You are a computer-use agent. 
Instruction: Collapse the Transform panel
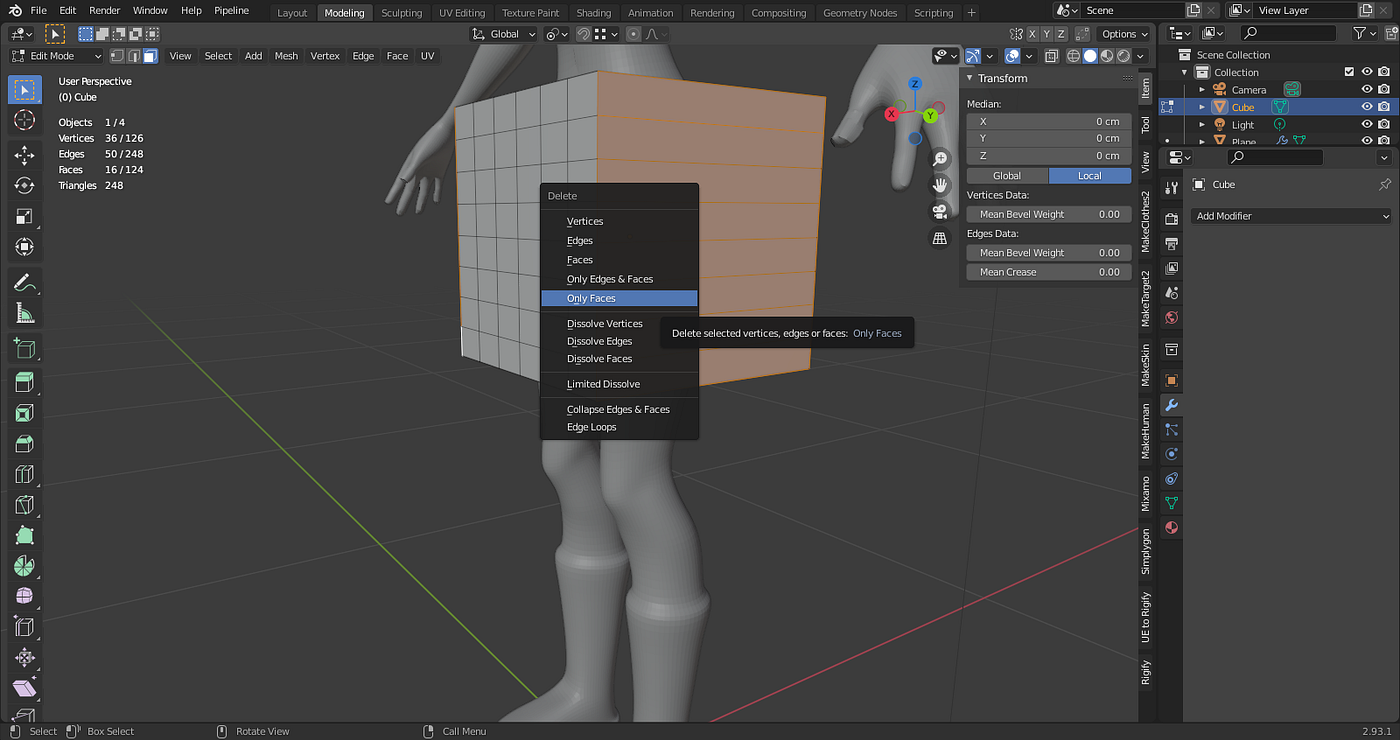tap(970, 78)
